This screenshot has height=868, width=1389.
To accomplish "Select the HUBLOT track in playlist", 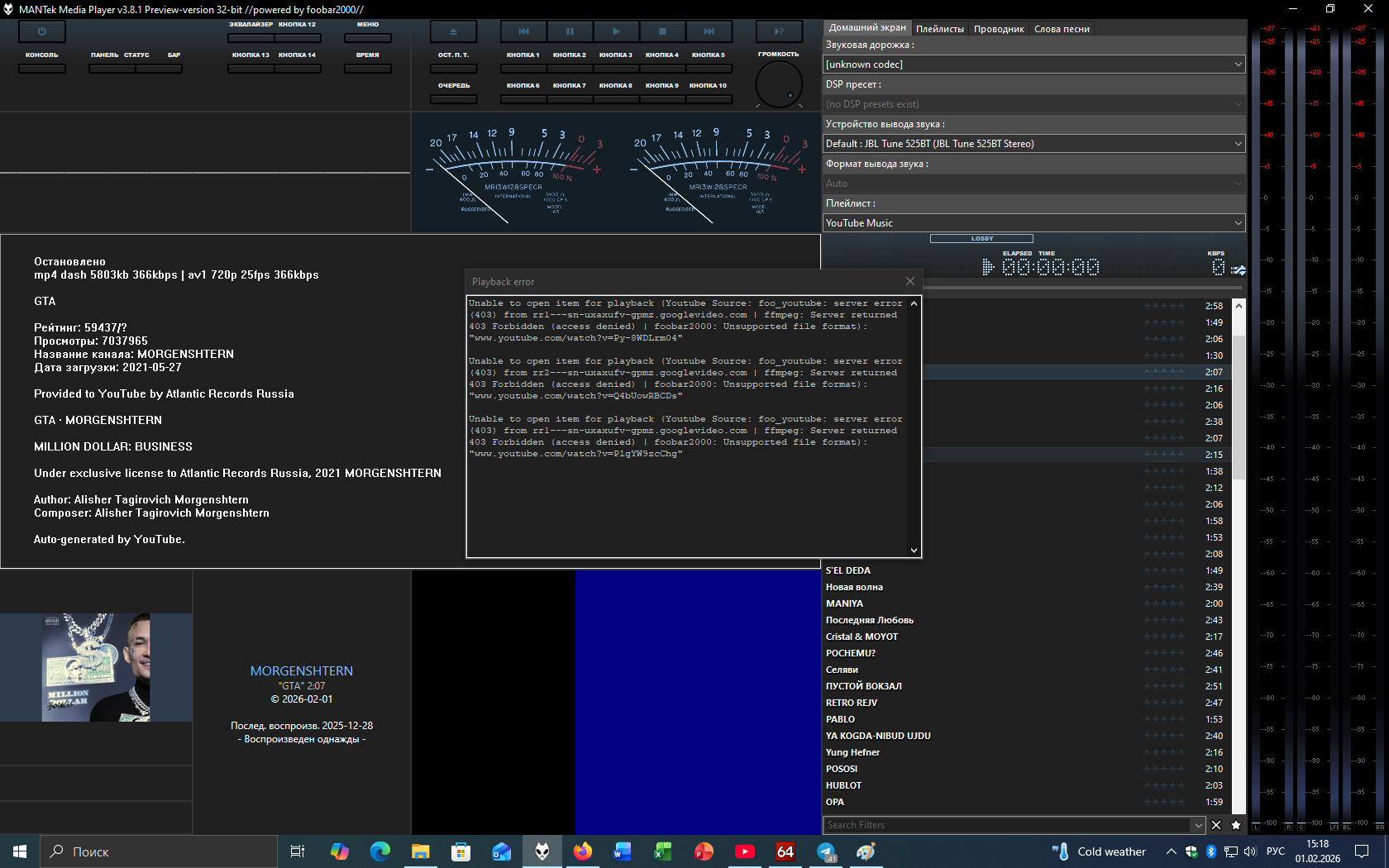I will pyautogui.click(x=843, y=785).
